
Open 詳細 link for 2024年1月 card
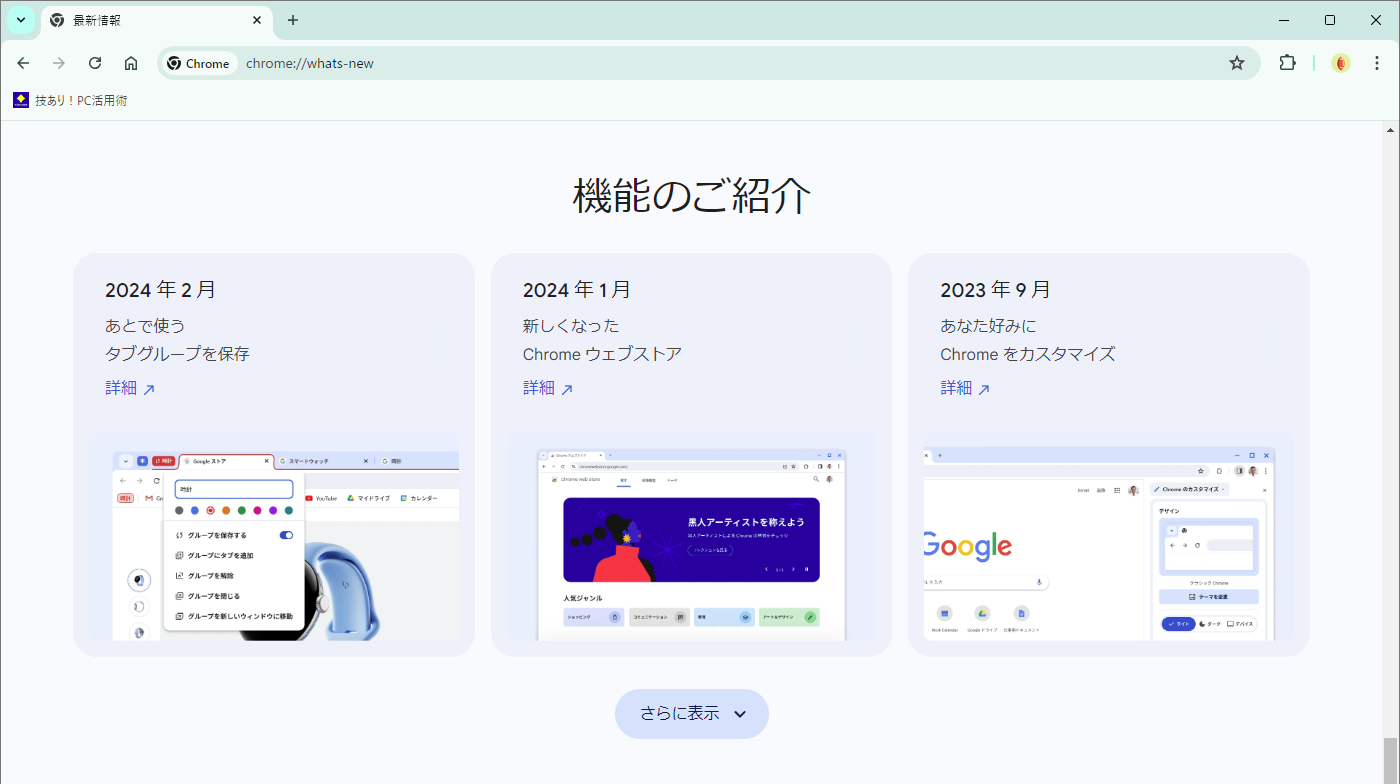click(x=548, y=388)
